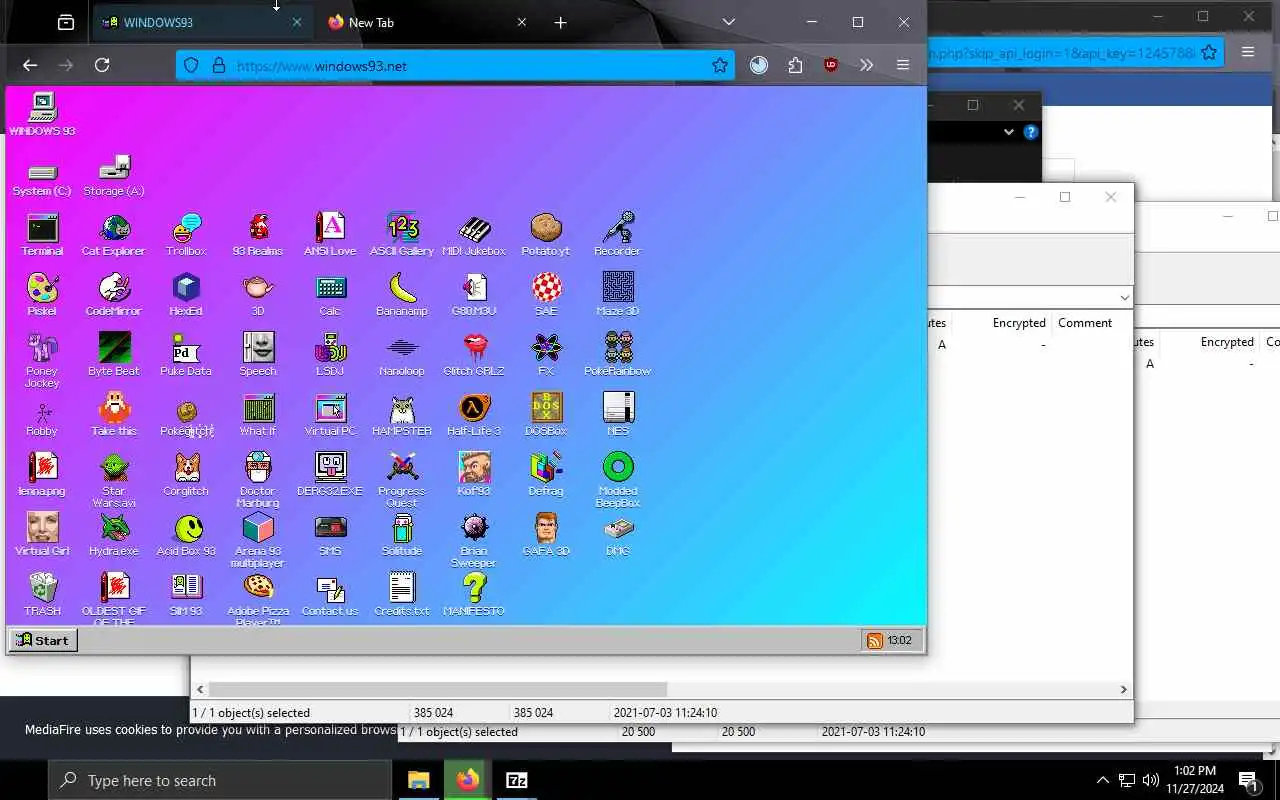Open Credits.txt document icon
Viewport: 1280px width, 800px height.
pyautogui.click(x=402, y=594)
